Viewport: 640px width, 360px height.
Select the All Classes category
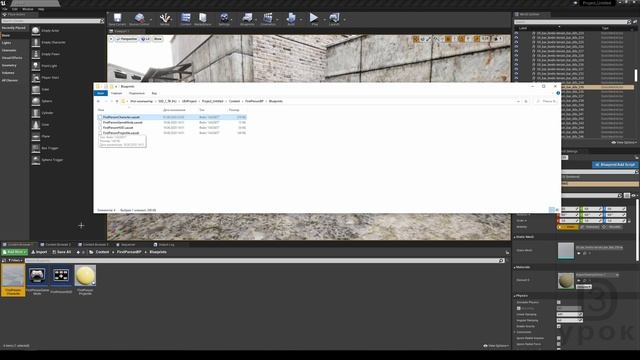coord(10,80)
